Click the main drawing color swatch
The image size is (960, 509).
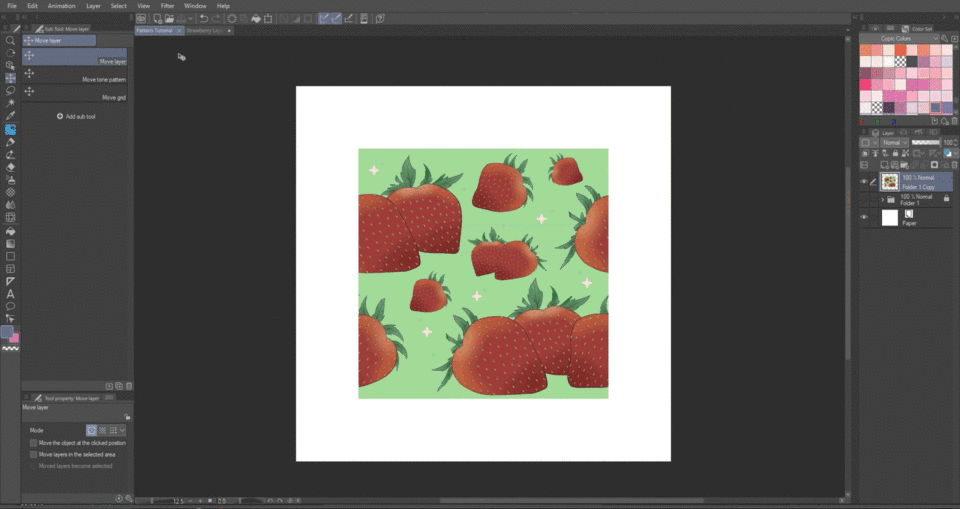pos(7,331)
